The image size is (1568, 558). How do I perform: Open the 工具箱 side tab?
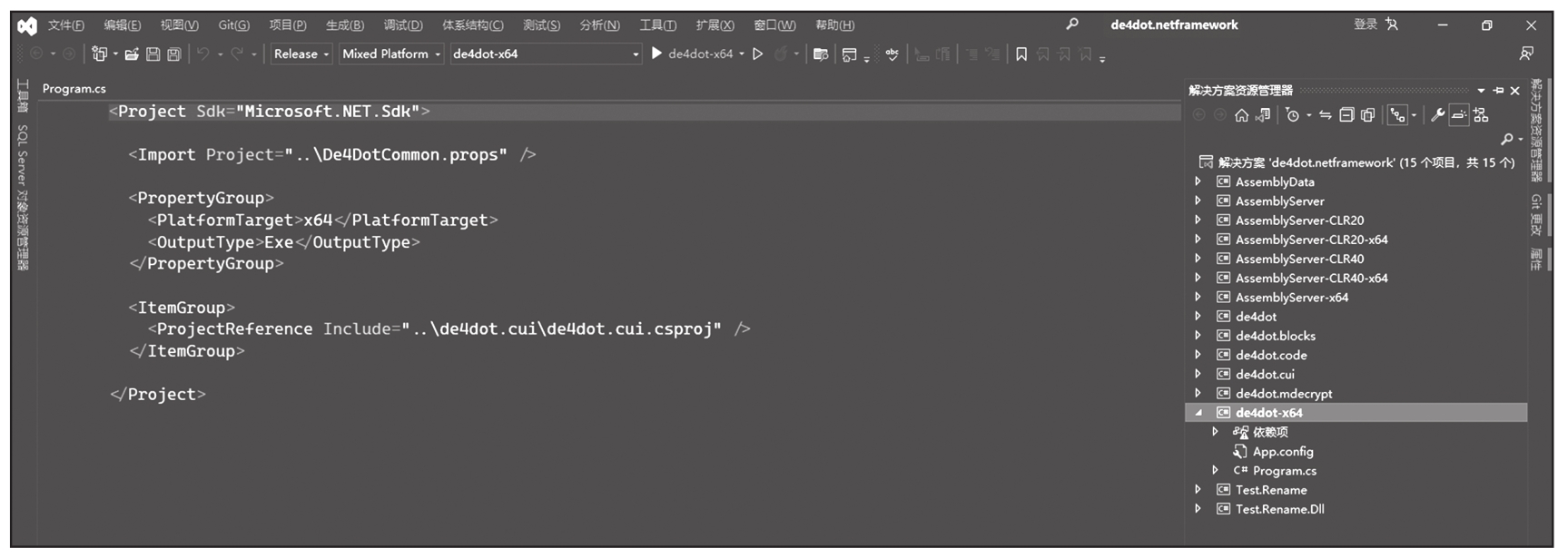pos(23,97)
